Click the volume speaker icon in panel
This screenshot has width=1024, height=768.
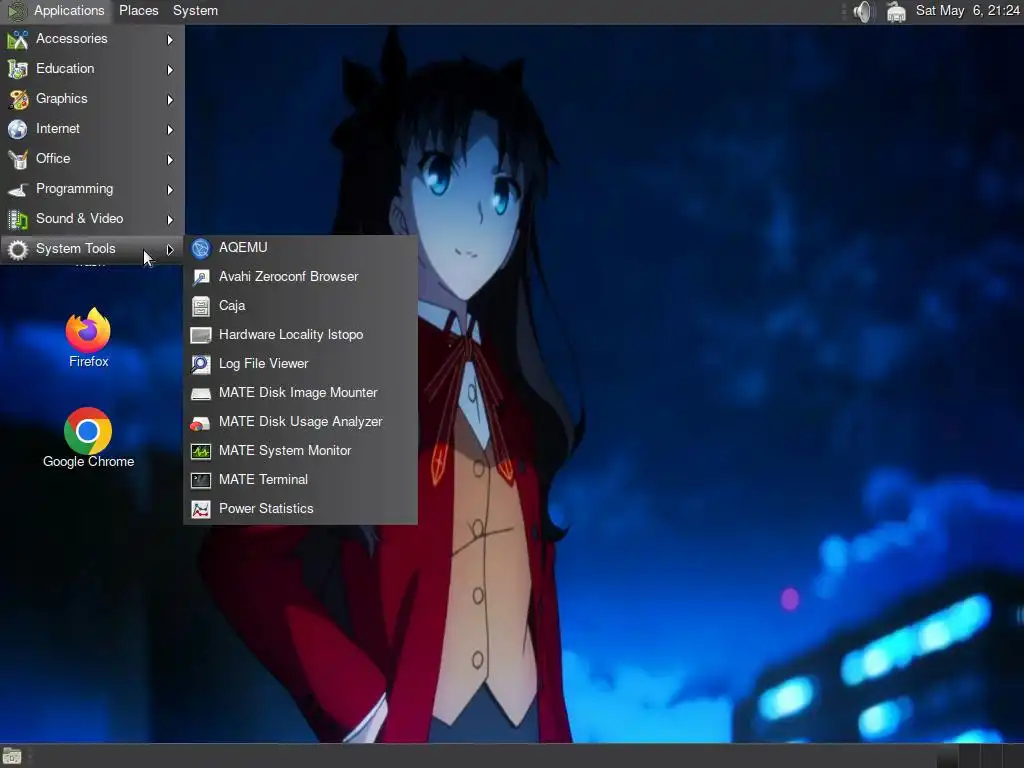tap(863, 11)
